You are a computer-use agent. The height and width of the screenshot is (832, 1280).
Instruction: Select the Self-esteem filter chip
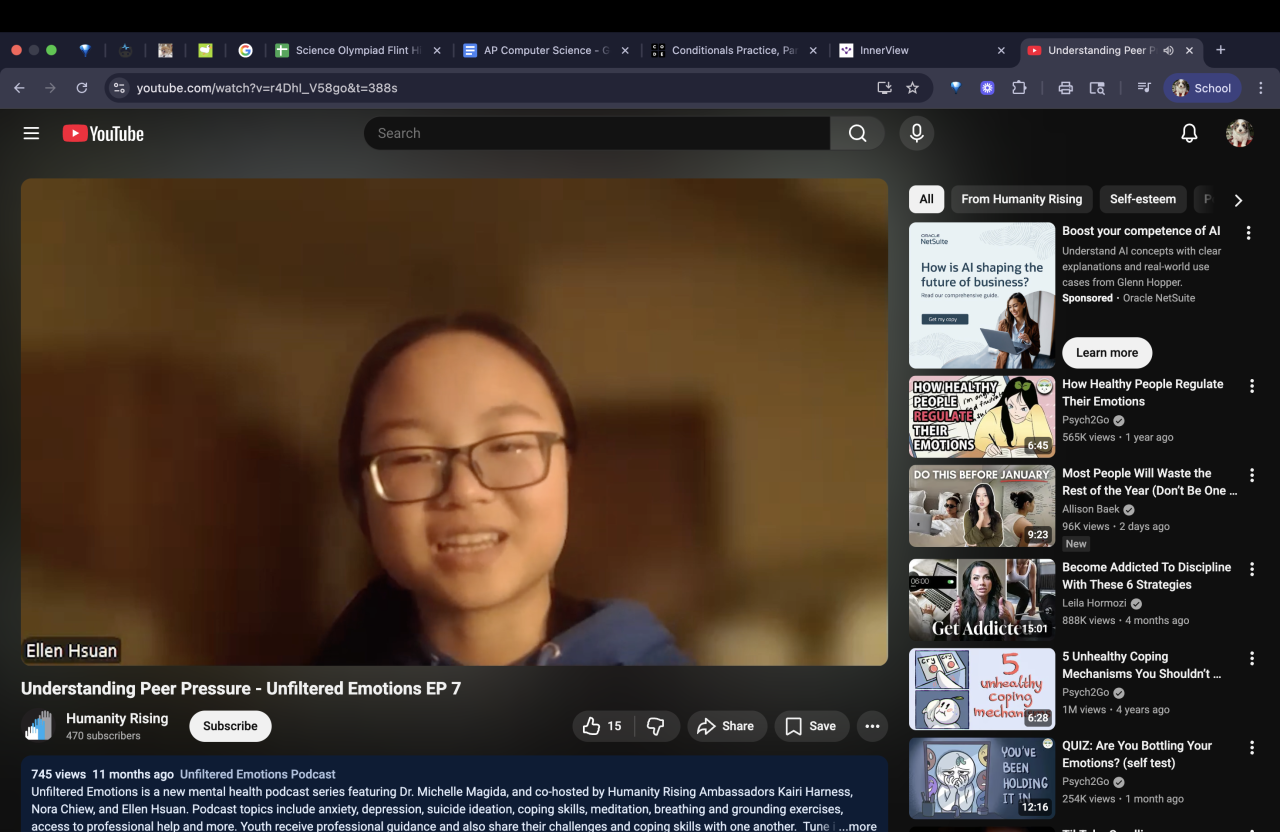(x=1142, y=199)
